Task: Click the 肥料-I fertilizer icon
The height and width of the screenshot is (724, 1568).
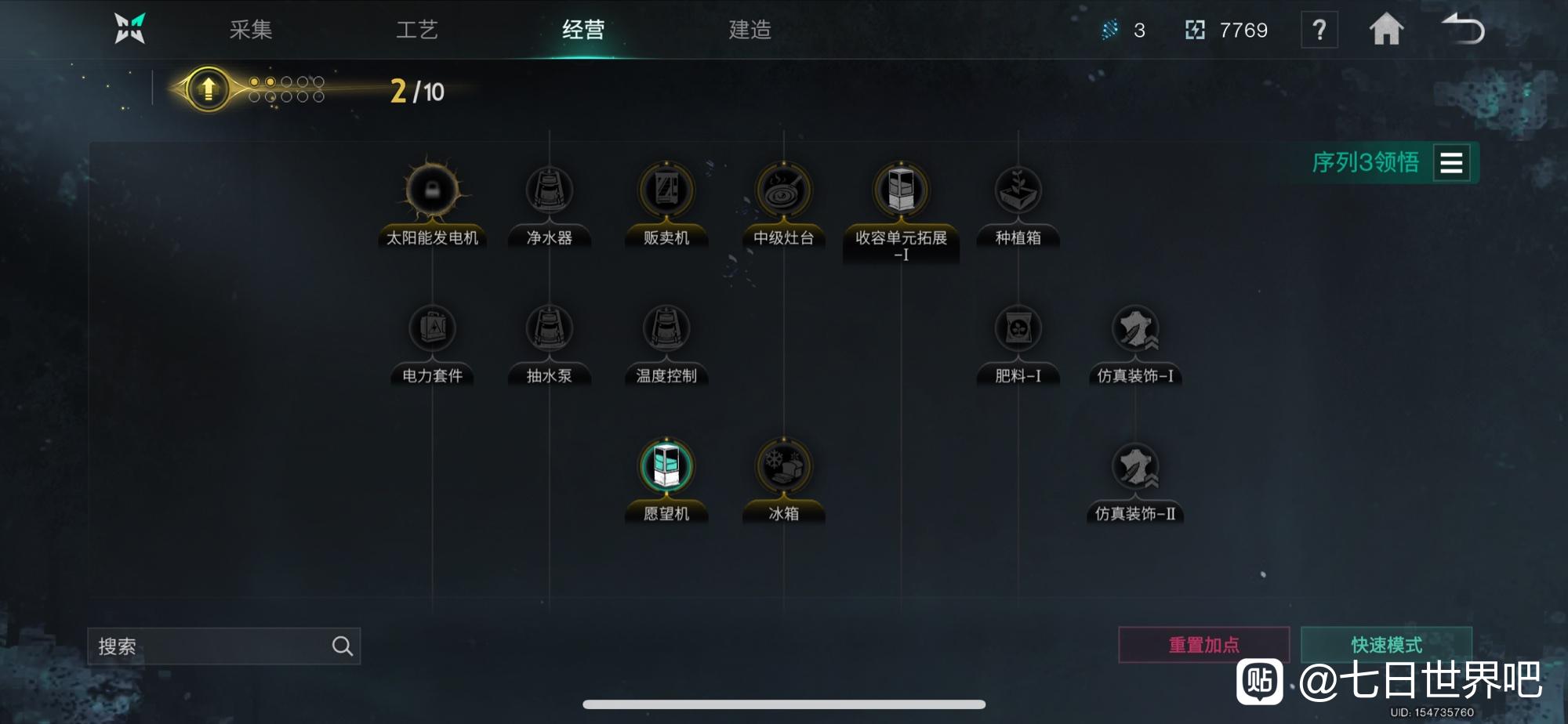Action: pos(1018,328)
